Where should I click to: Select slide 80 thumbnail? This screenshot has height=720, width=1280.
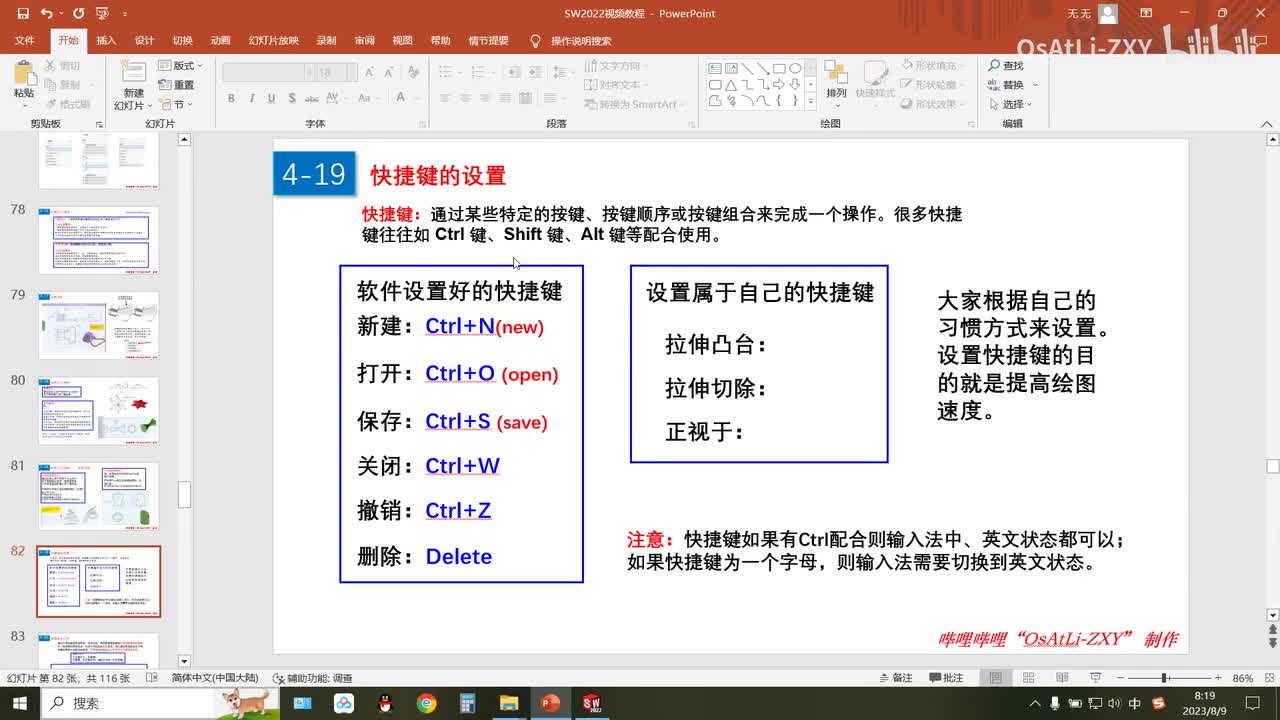tap(98, 410)
